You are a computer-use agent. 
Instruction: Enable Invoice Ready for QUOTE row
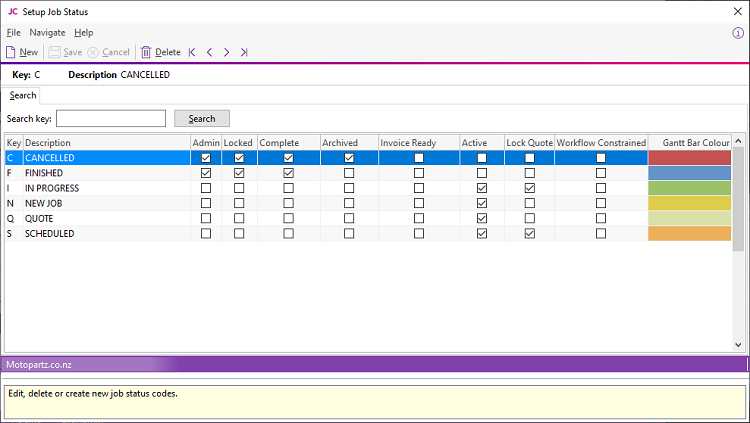pyautogui.click(x=418, y=218)
